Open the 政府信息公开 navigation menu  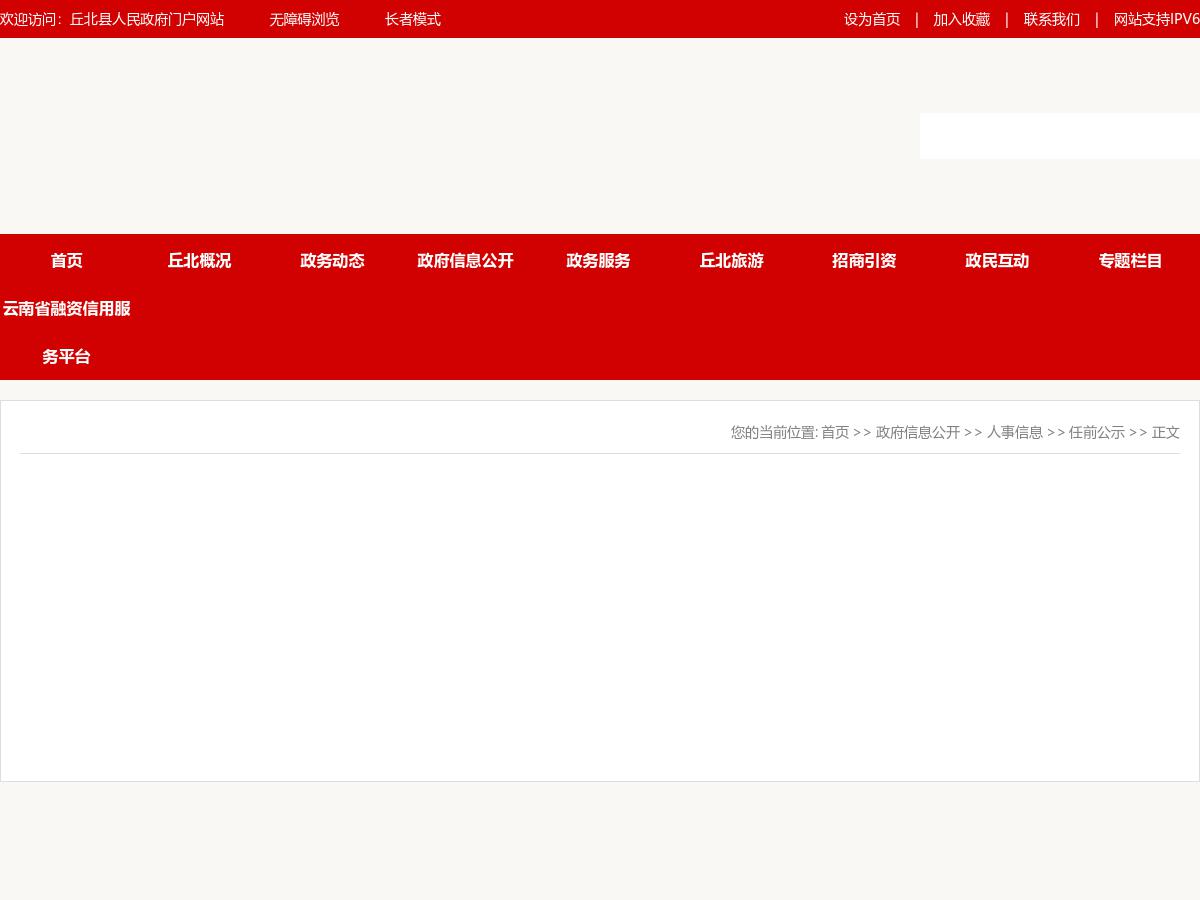pyautogui.click(x=465, y=260)
